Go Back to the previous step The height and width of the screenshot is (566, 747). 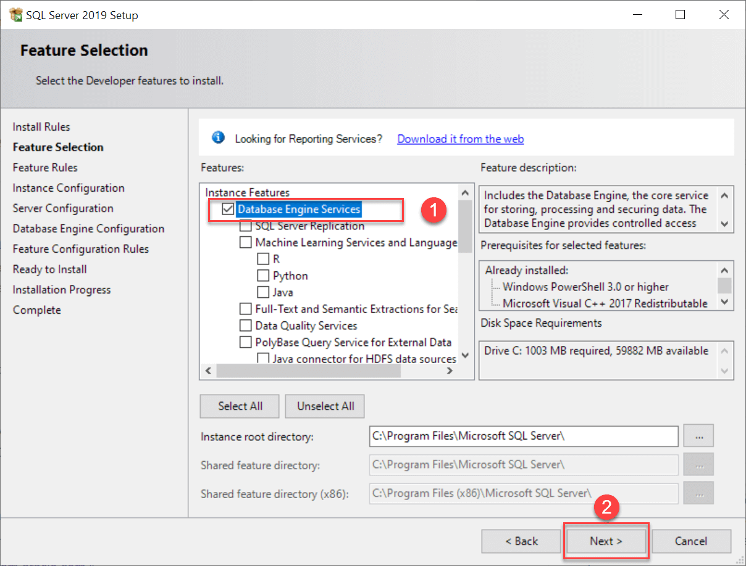521,541
